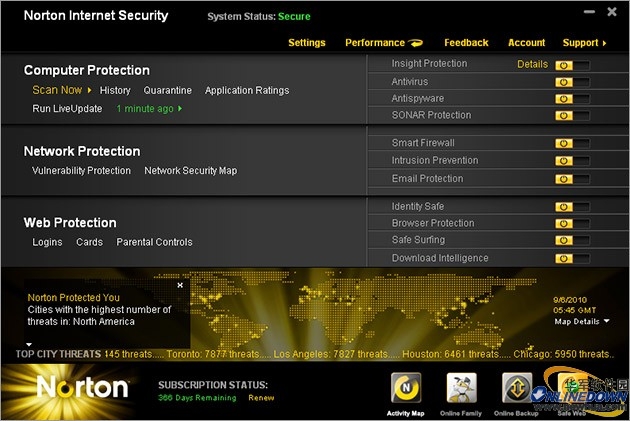Click the Download Intelligence label
The height and width of the screenshot is (421, 630).
440,258
